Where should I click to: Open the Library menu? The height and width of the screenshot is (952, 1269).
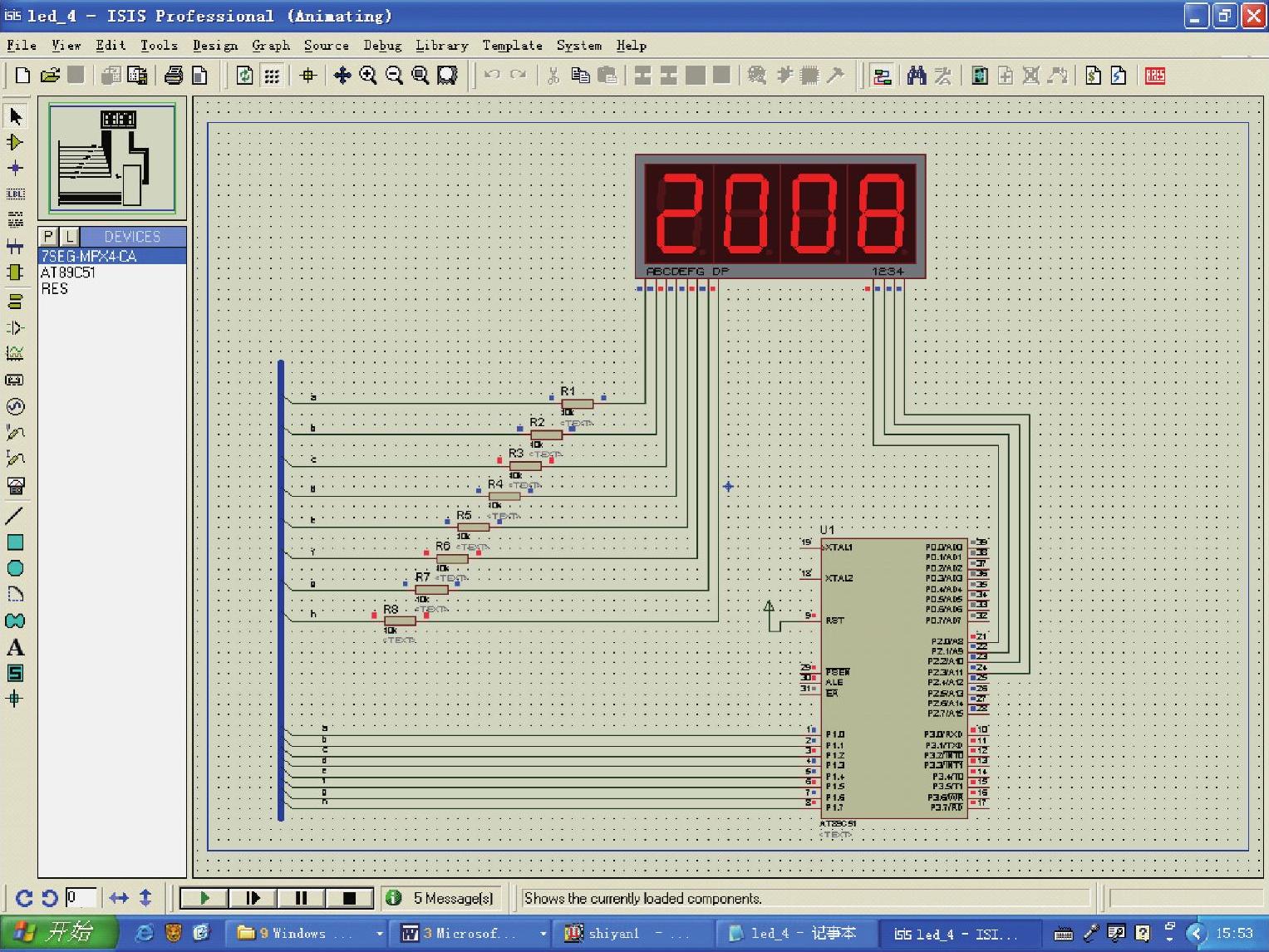442,46
